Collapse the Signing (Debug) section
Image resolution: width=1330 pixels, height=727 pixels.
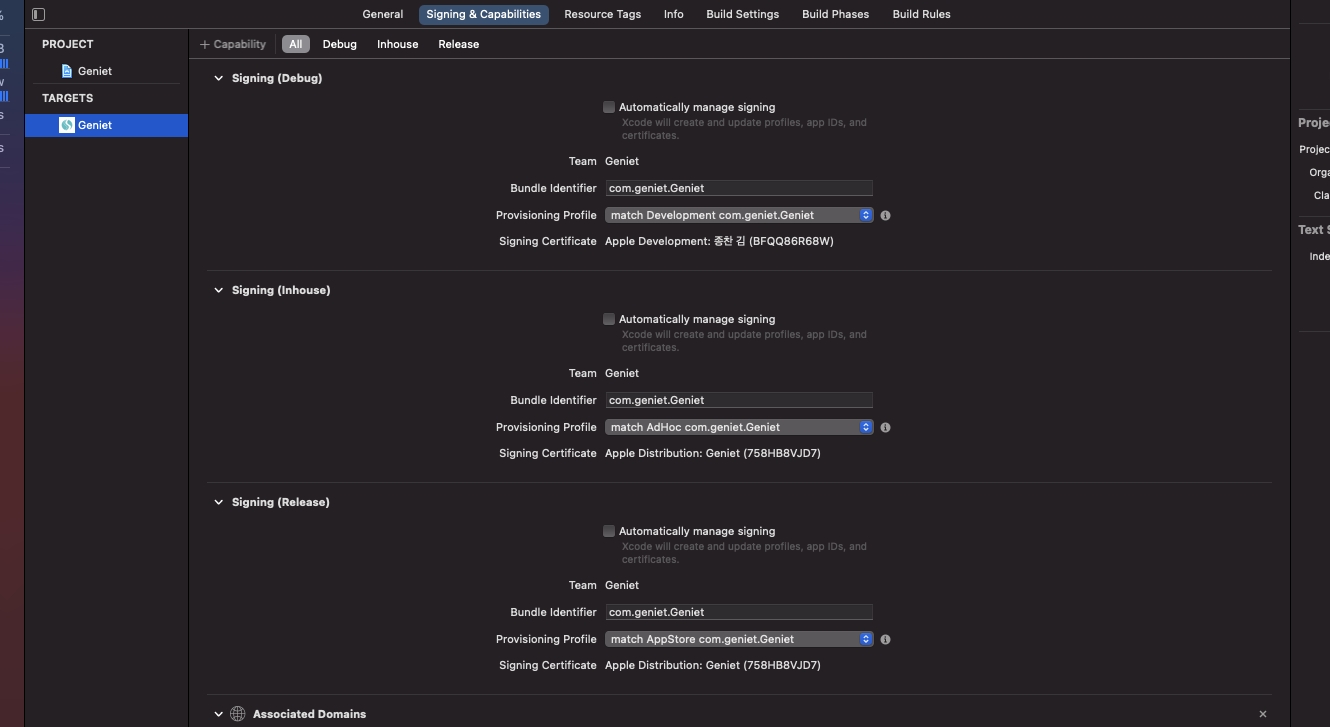point(218,78)
